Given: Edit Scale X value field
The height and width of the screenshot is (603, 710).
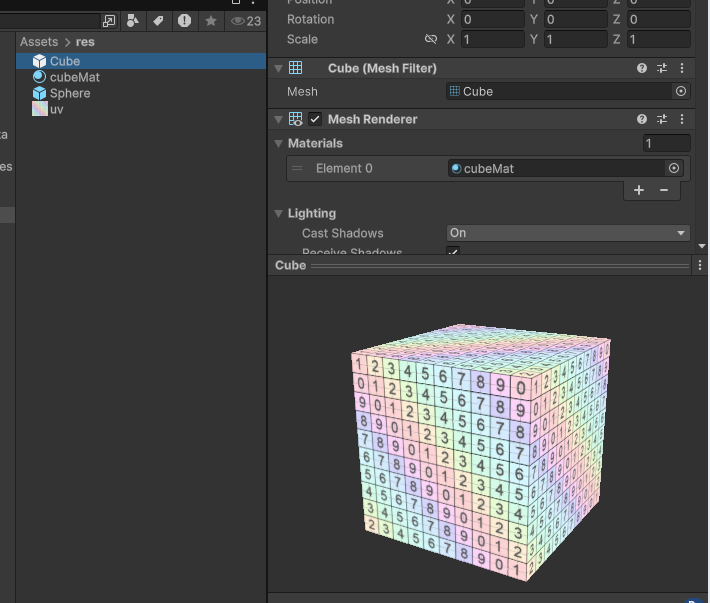Looking at the screenshot, I should 493,39.
